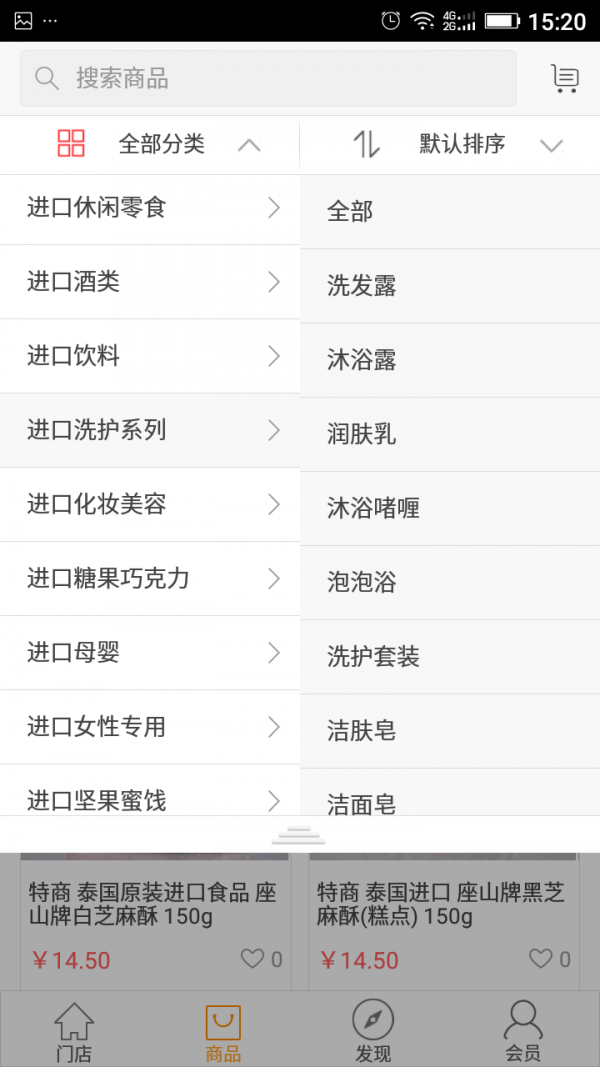Open the shopping cart icon
The image size is (600, 1067).
pos(565,79)
